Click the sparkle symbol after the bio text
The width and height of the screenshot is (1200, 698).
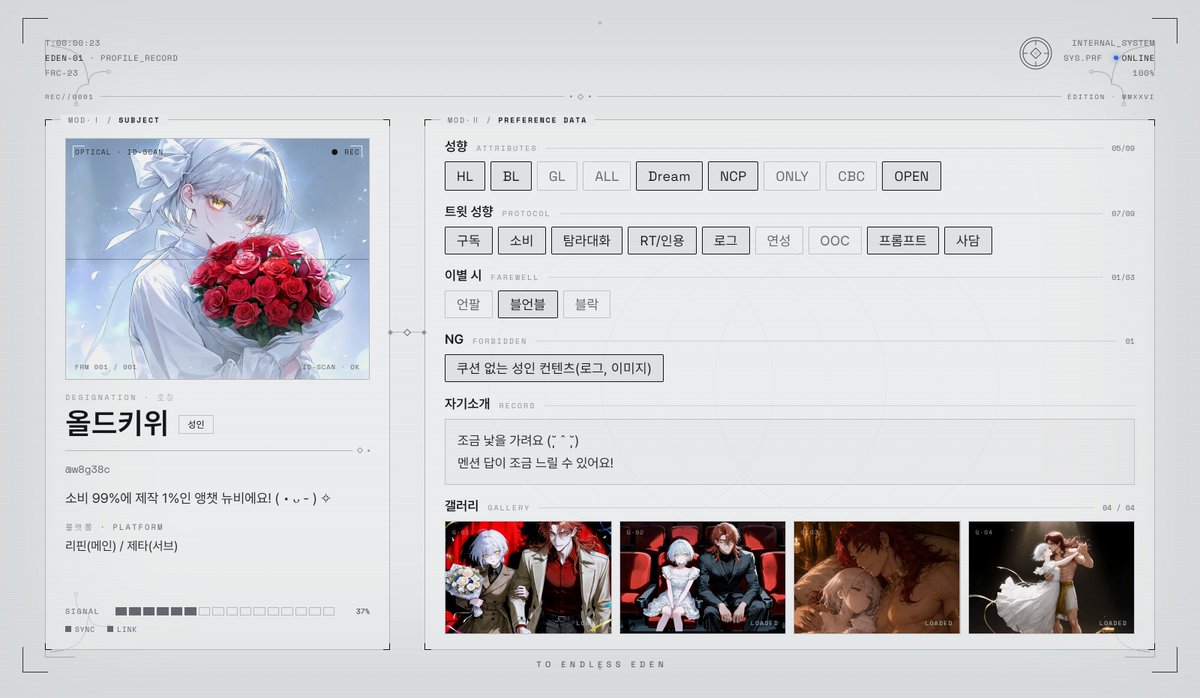click(326, 498)
